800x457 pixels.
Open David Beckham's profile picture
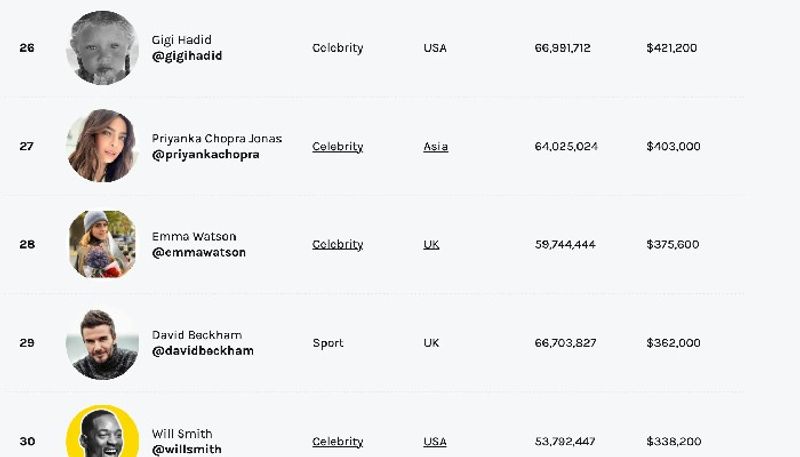(103, 343)
